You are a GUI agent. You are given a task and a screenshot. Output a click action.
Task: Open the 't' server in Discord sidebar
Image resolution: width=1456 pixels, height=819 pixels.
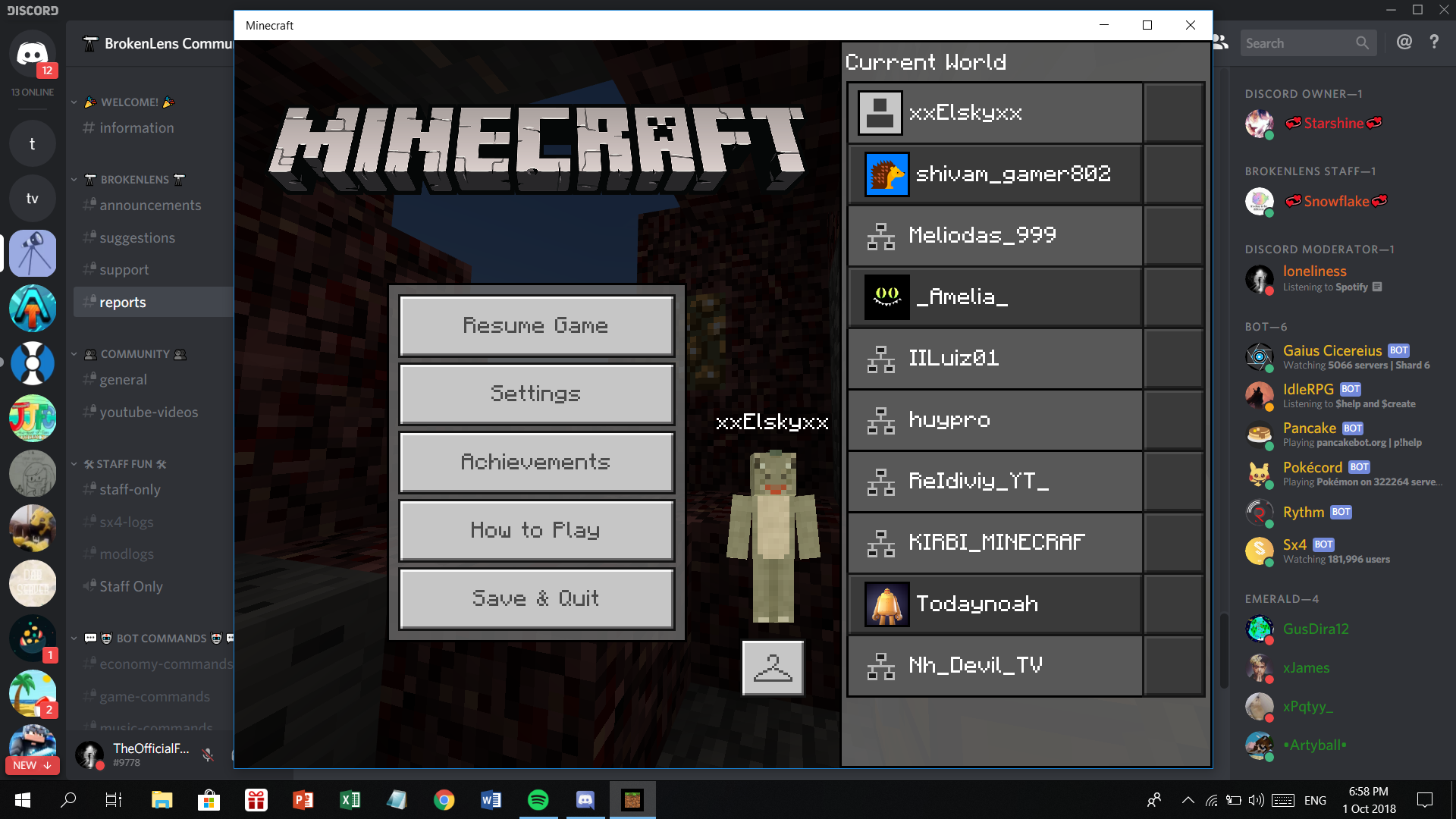[32, 144]
